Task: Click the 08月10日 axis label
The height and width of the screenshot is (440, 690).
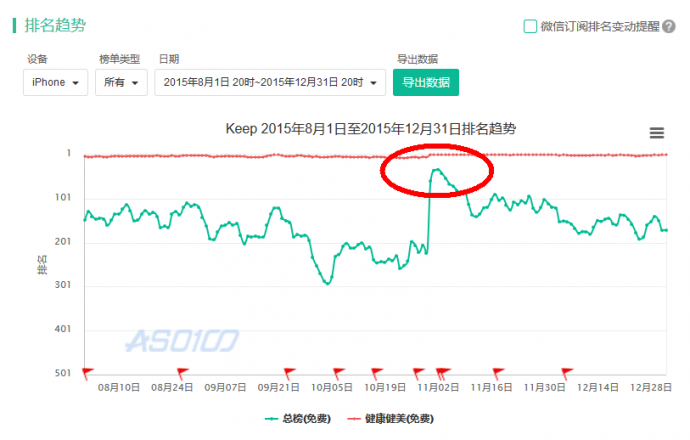Action: (x=119, y=388)
